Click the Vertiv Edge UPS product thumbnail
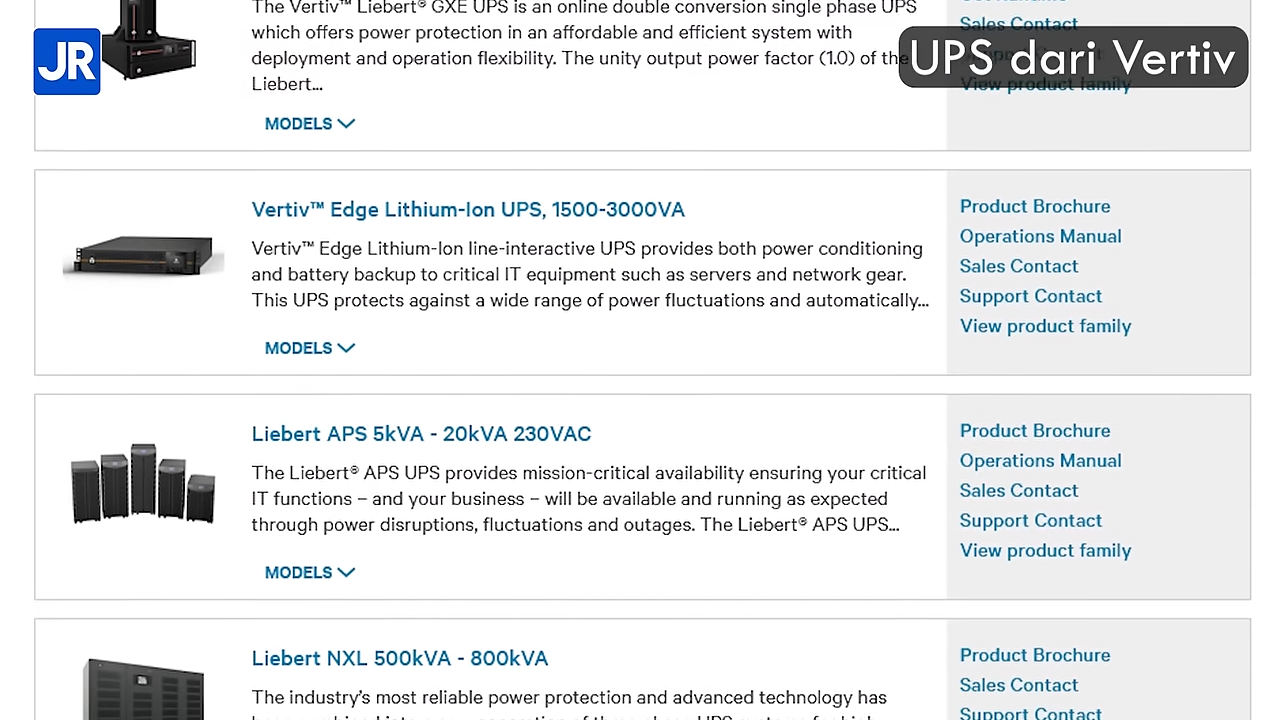 pos(143,256)
